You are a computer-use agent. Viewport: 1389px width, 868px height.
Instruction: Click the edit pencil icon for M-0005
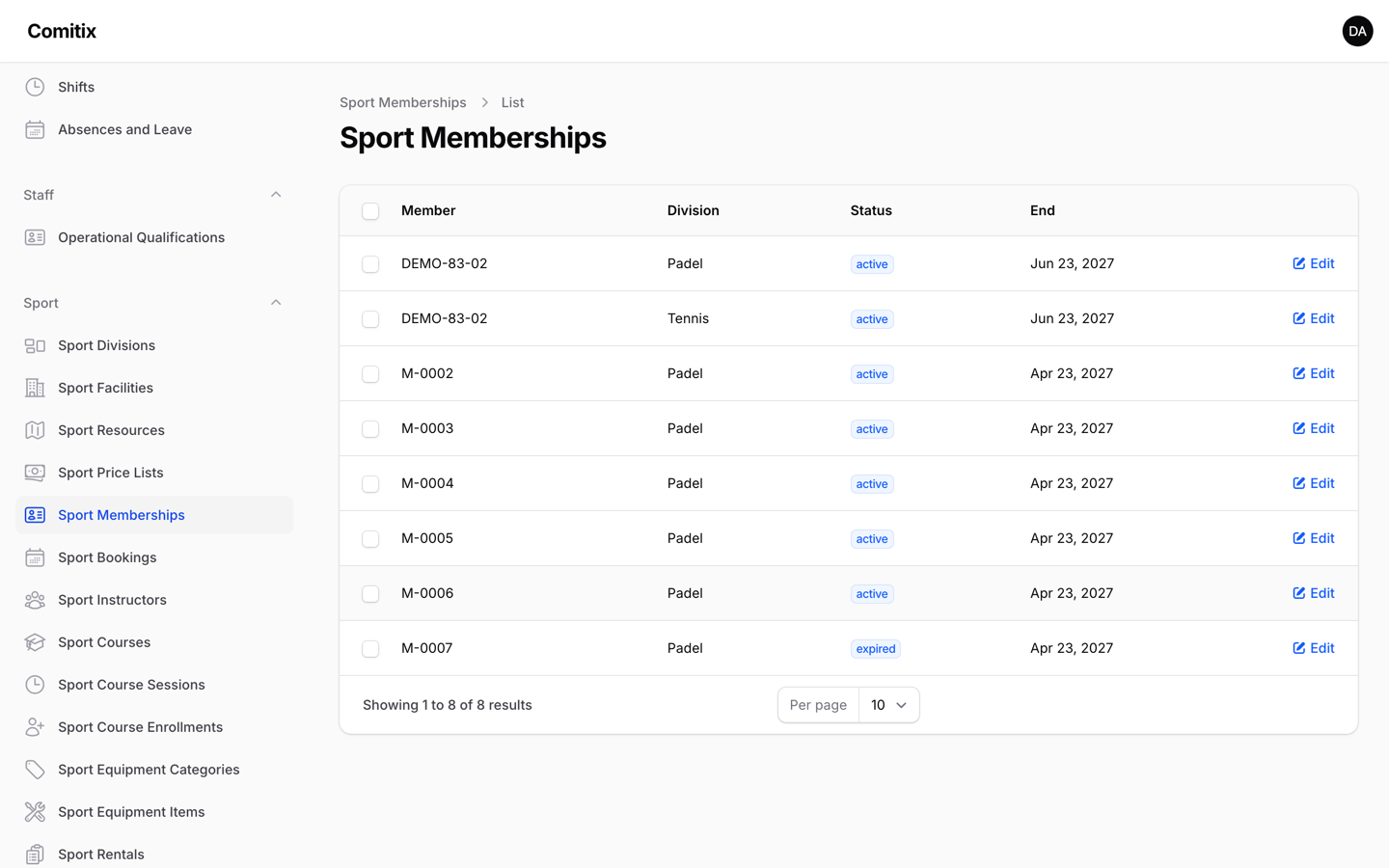point(1299,538)
